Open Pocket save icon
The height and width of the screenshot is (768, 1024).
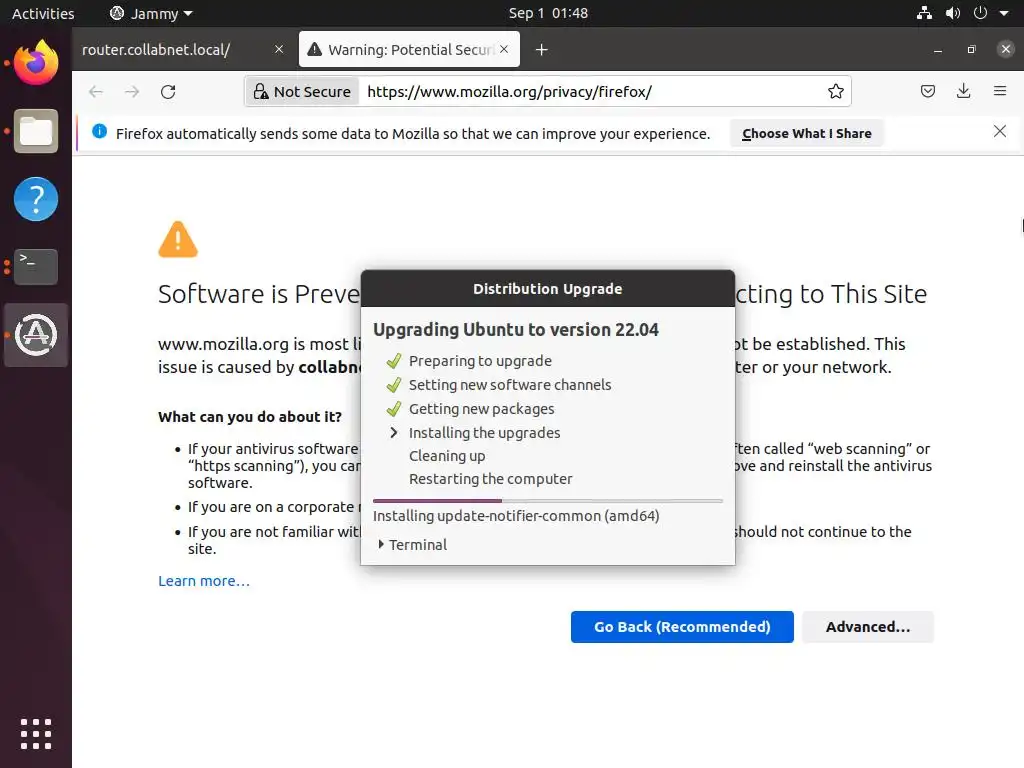pyautogui.click(x=928, y=91)
